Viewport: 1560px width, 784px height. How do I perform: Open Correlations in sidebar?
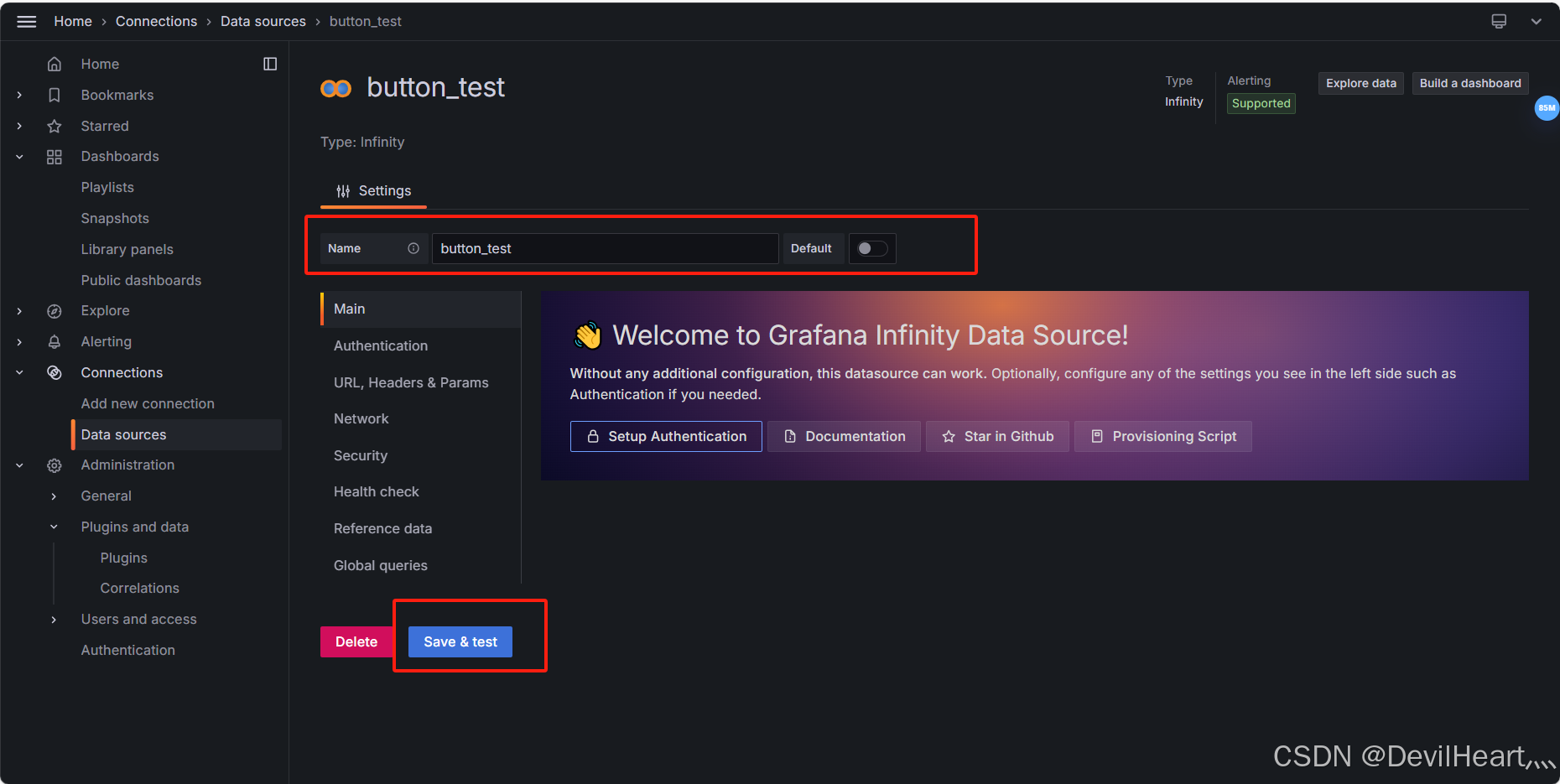(x=139, y=589)
